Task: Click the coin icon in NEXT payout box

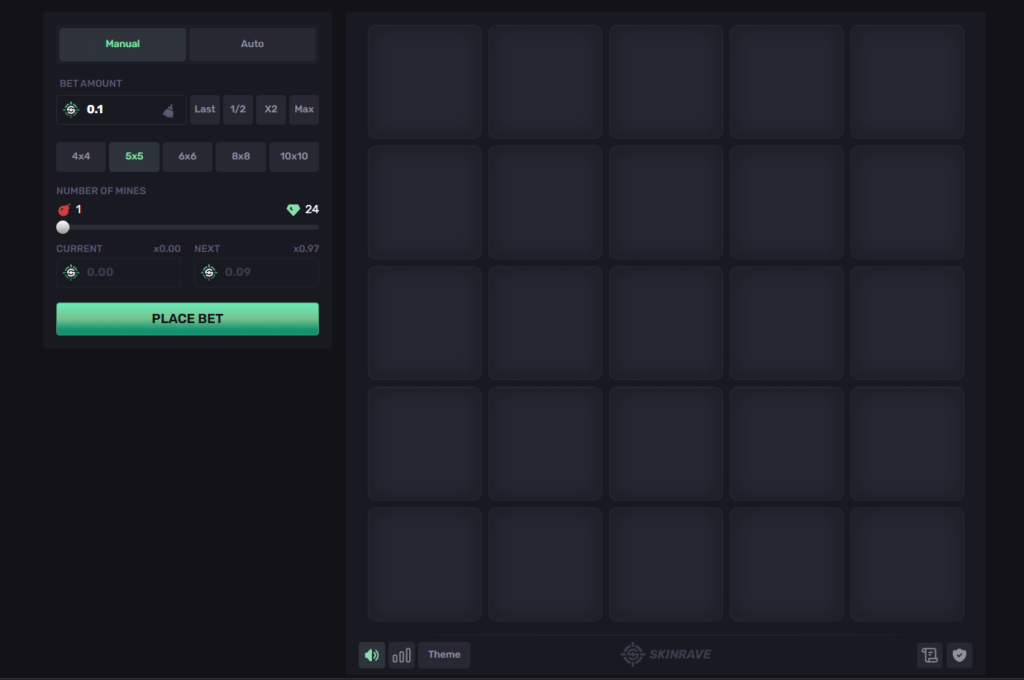Action: [209, 272]
